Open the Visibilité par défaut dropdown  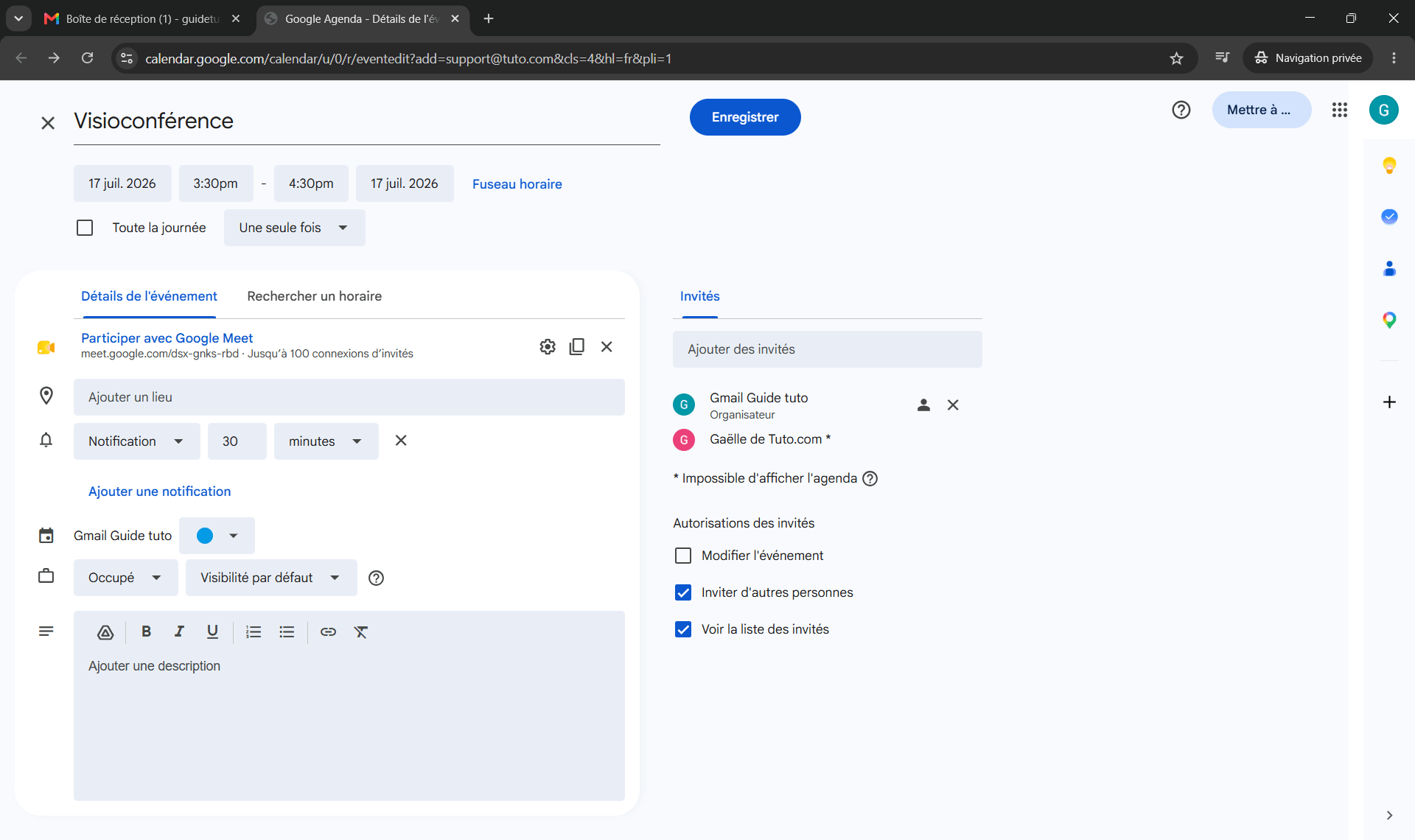point(271,578)
